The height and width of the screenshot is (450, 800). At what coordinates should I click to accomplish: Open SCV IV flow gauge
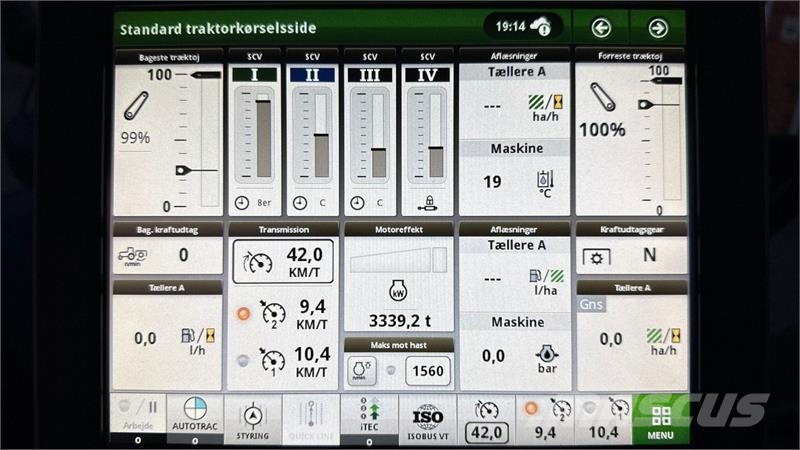[427, 135]
